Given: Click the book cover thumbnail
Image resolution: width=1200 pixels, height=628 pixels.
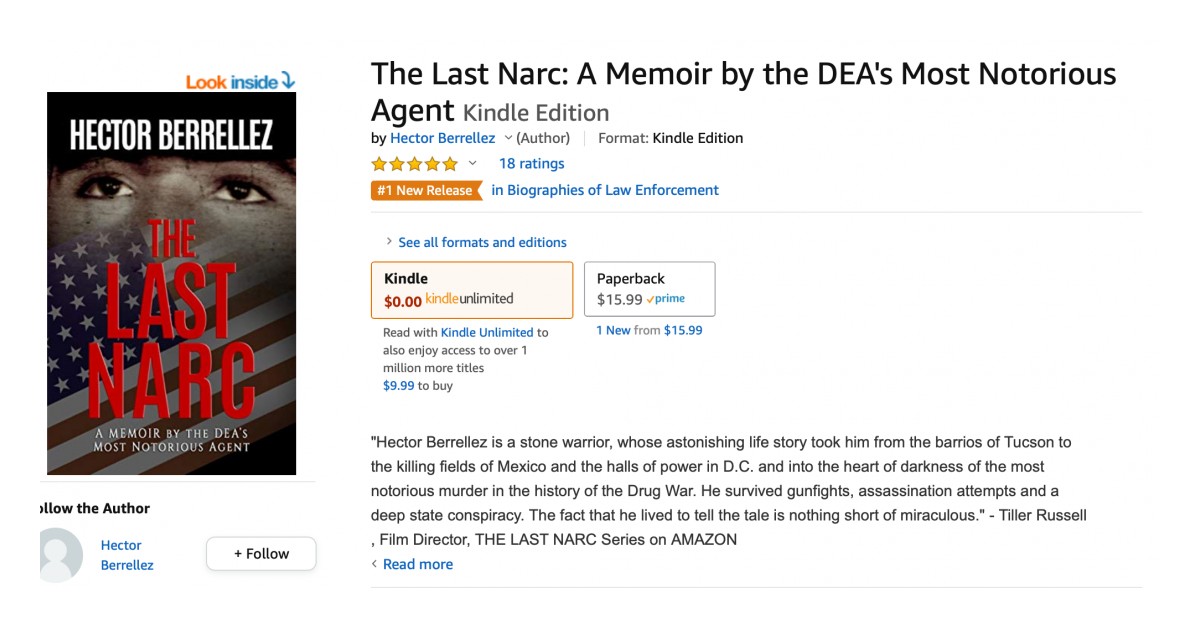Looking at the screenshot, I should coord(170,283).
